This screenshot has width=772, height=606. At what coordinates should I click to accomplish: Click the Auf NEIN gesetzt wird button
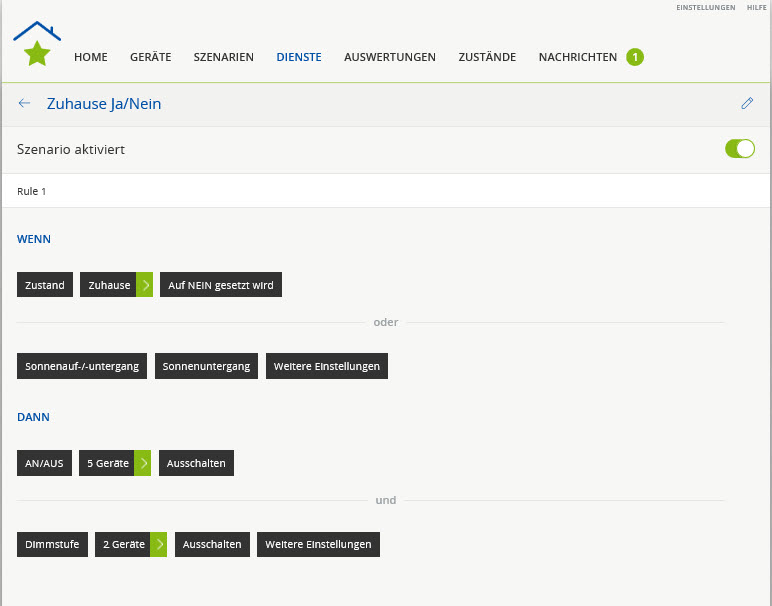pos(220,285)
